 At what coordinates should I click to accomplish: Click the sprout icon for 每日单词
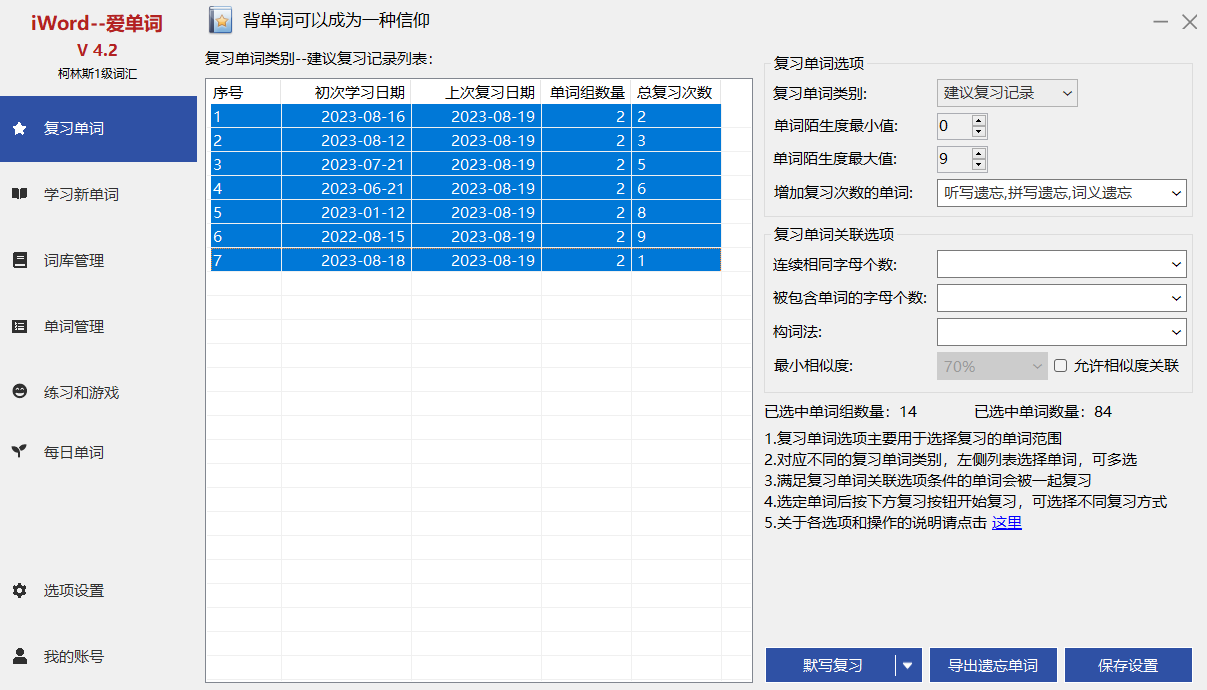pos(19,452)
